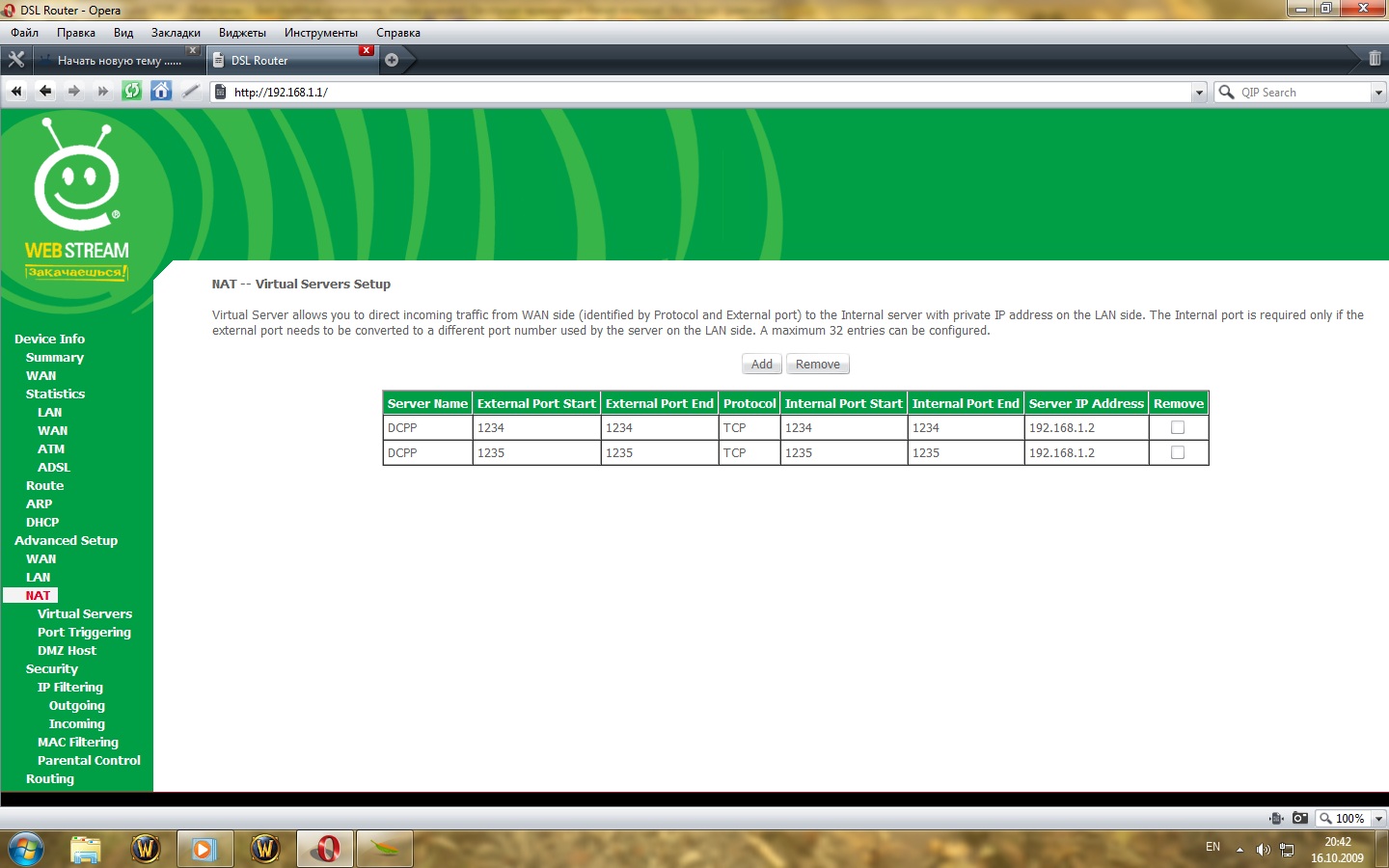
Task: Go to the browser Home page icon
Action: tap(161, 92)
